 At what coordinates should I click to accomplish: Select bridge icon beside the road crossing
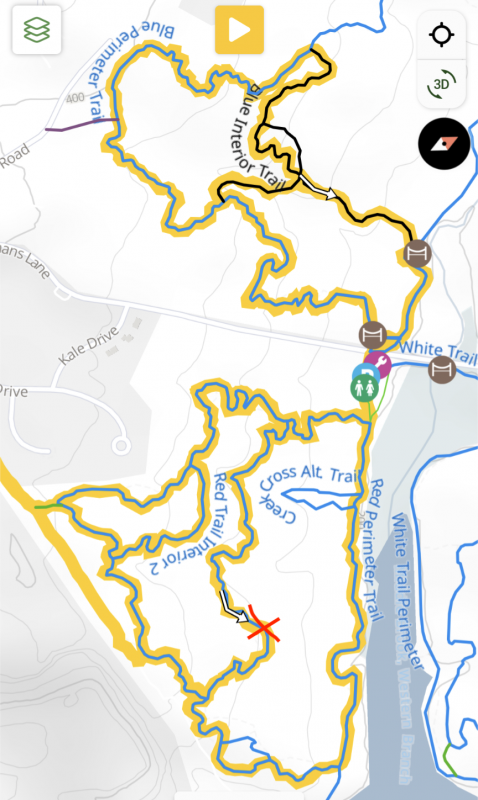coord(373,335)
